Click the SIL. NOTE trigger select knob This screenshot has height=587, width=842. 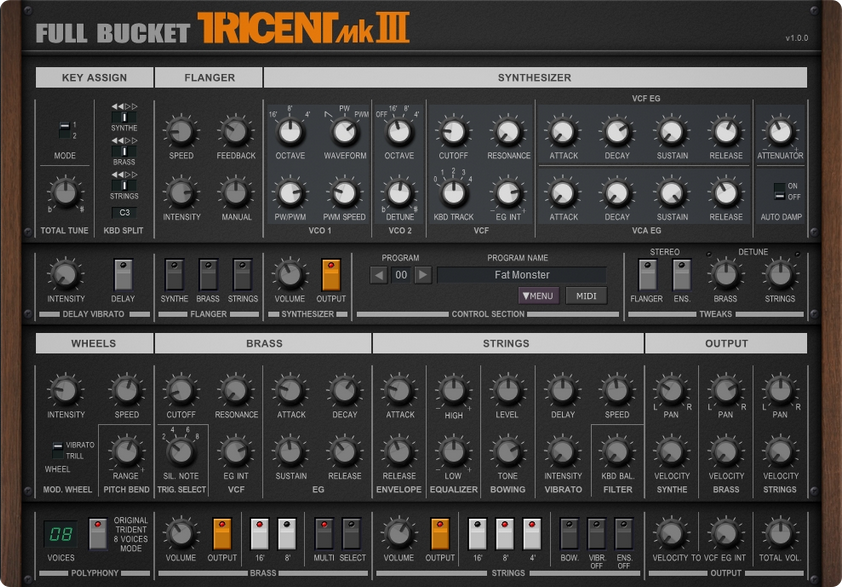181,452
